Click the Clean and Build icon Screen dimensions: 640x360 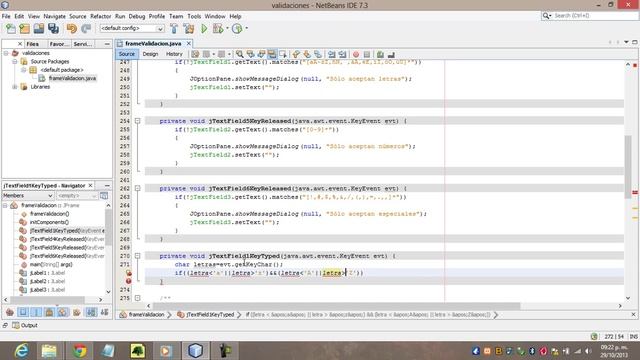(x=189, y=29)
